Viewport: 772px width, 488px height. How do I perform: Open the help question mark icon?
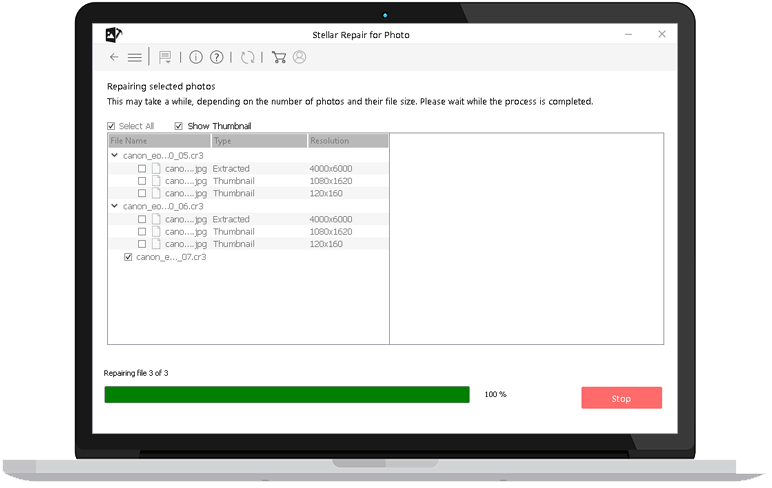217,58
